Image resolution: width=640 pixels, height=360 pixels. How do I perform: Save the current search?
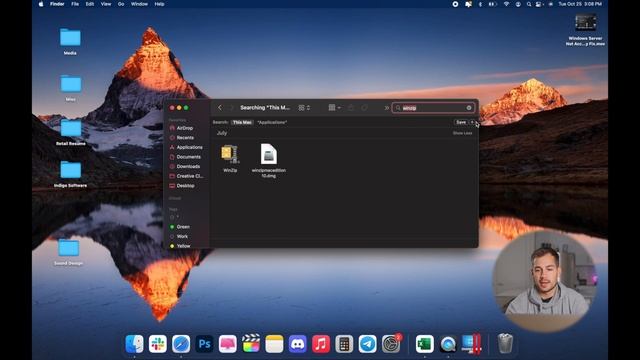coord(461,122)
